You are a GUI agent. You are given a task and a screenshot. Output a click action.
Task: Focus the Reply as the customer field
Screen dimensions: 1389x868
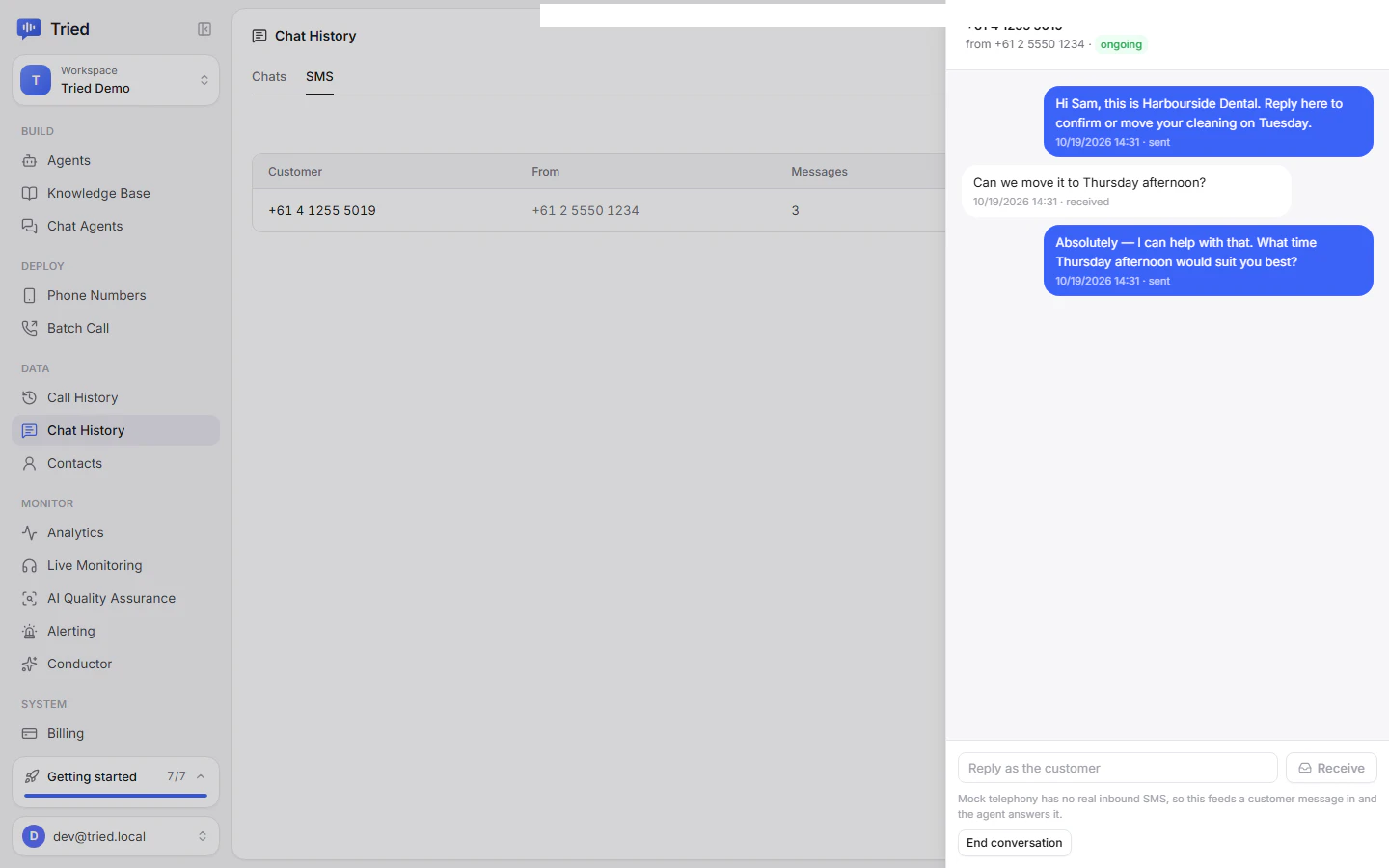(x=1117, y=768)
